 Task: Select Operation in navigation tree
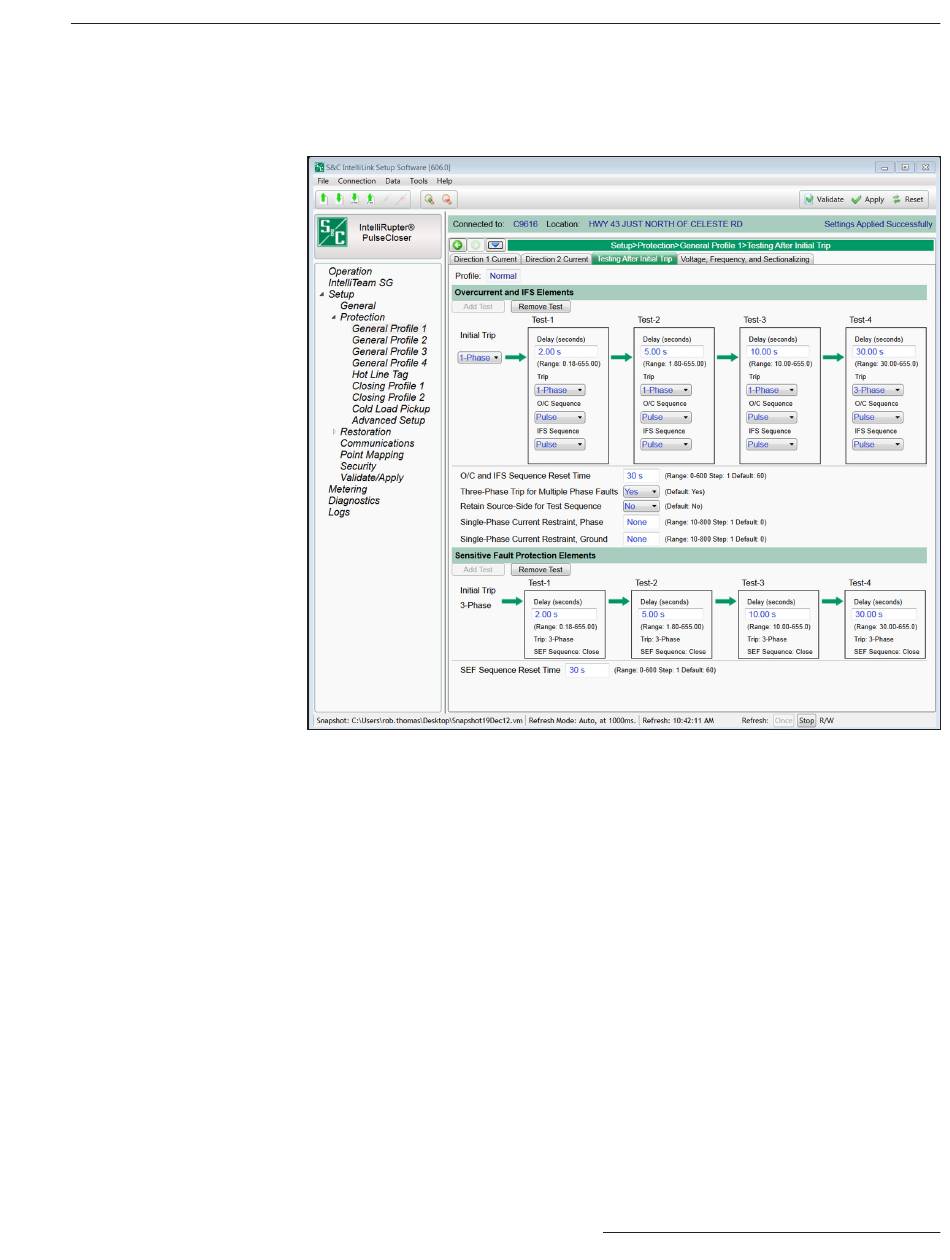point(350,272)
